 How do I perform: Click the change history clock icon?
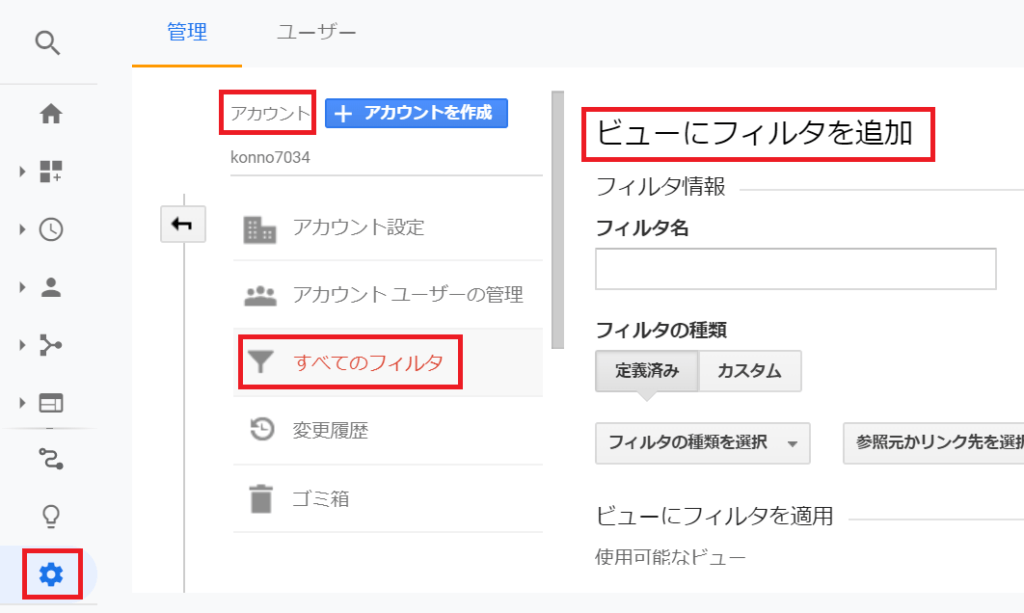point(262,429)
